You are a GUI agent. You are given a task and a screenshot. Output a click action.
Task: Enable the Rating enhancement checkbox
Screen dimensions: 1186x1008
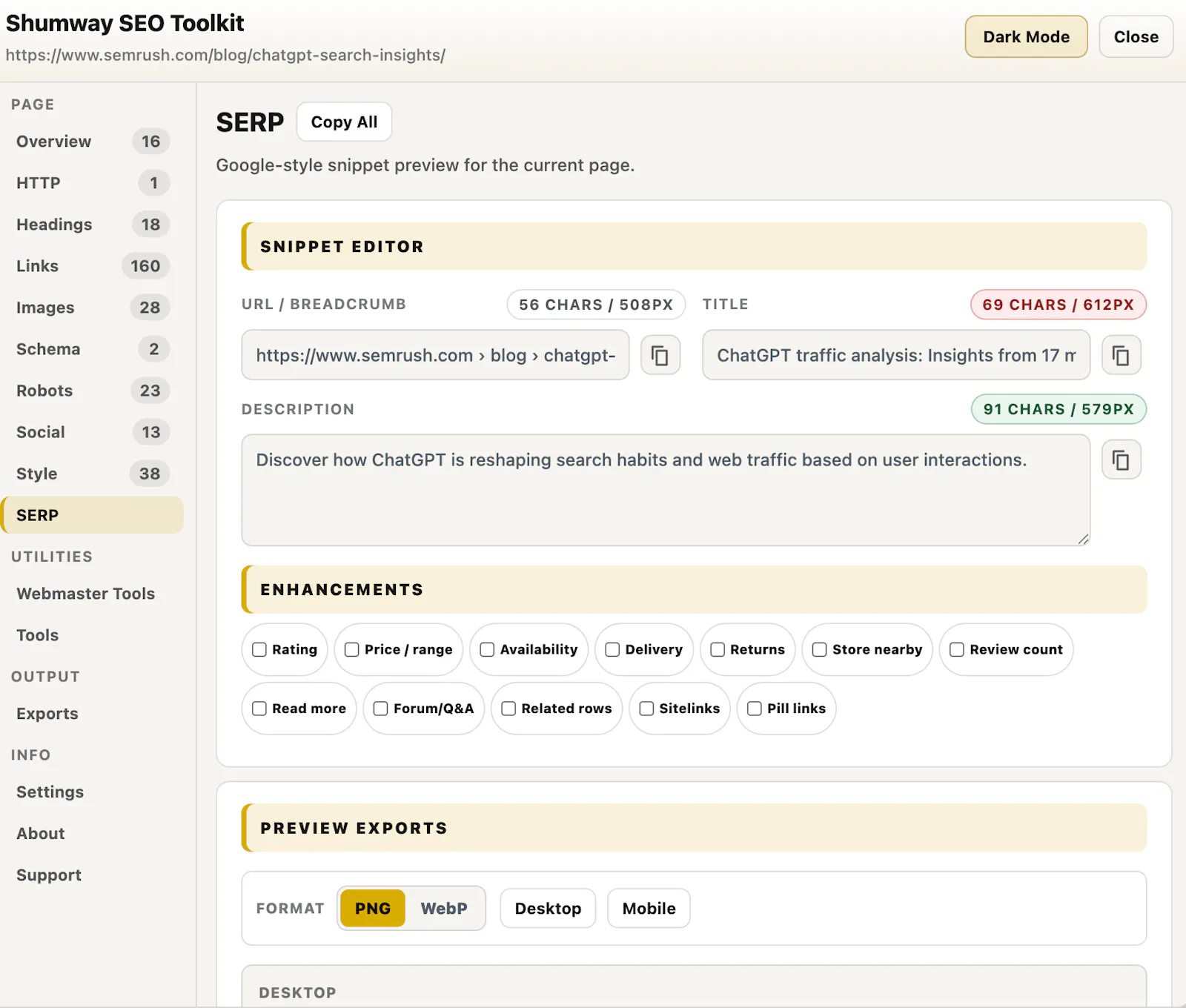pyautogui.click(x=259, y=649)
